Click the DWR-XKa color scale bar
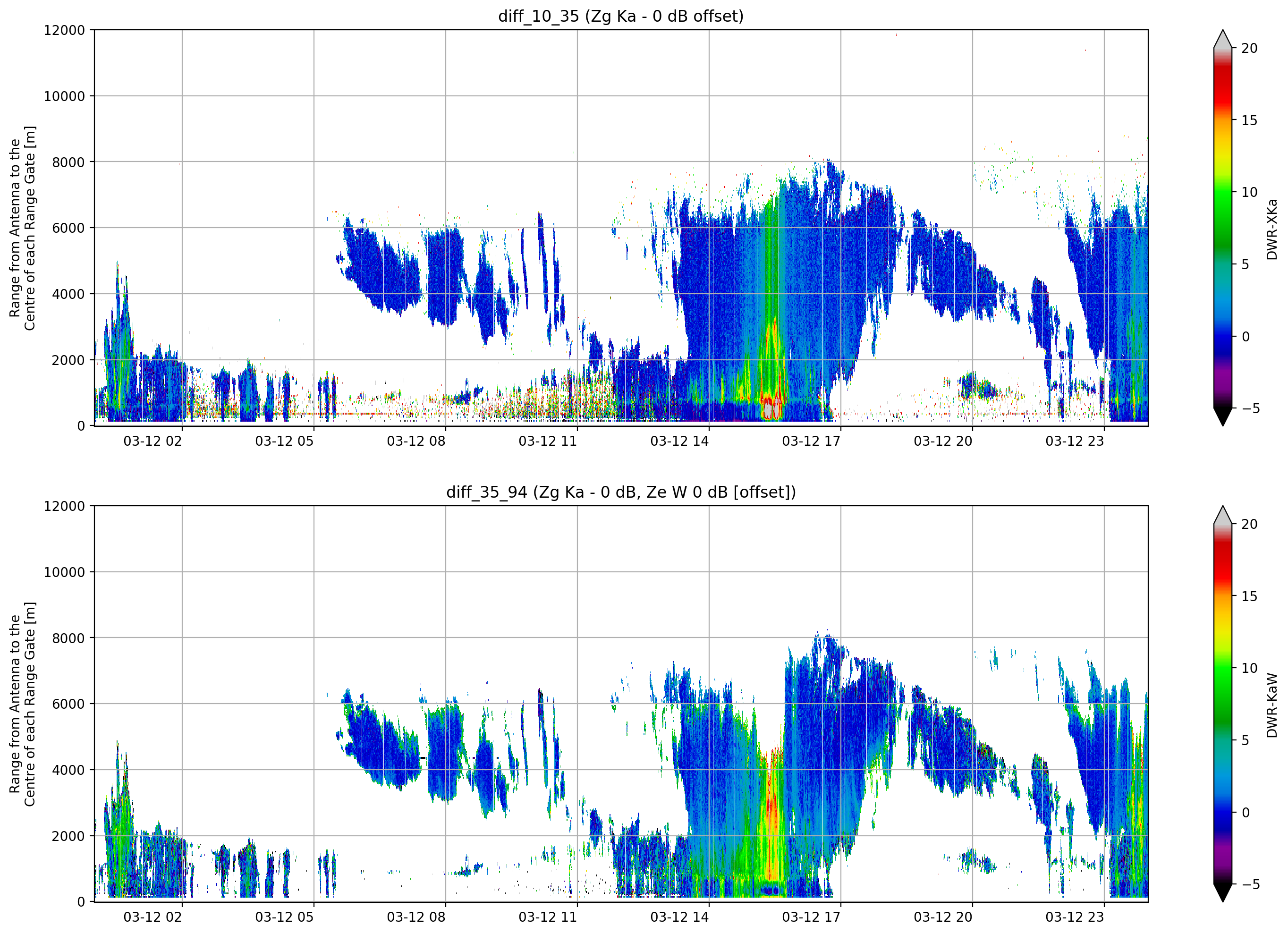The width and height of the screenshot is (1288, 934). click(1223, 228)
